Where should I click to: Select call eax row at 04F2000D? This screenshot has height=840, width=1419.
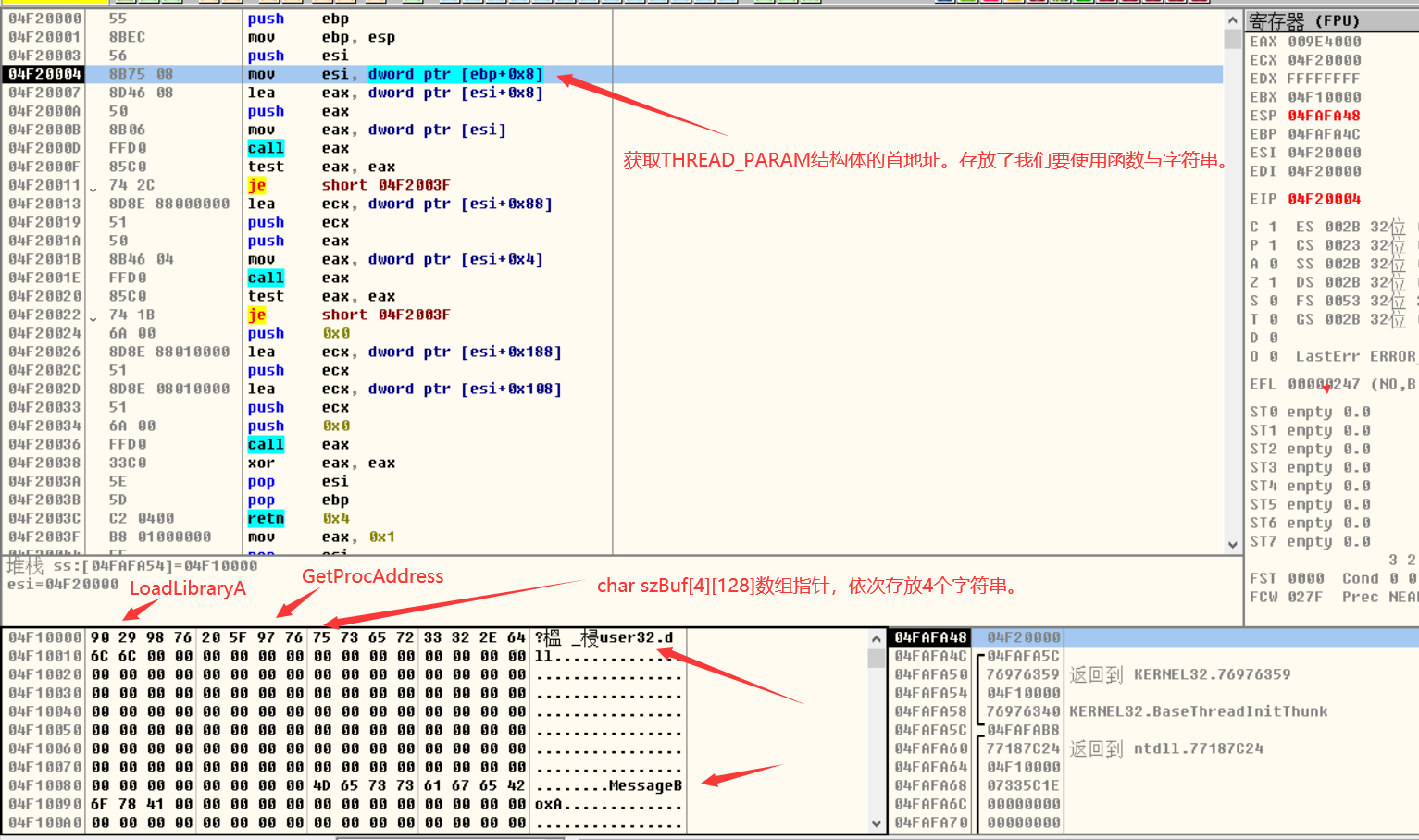point(613,148)
